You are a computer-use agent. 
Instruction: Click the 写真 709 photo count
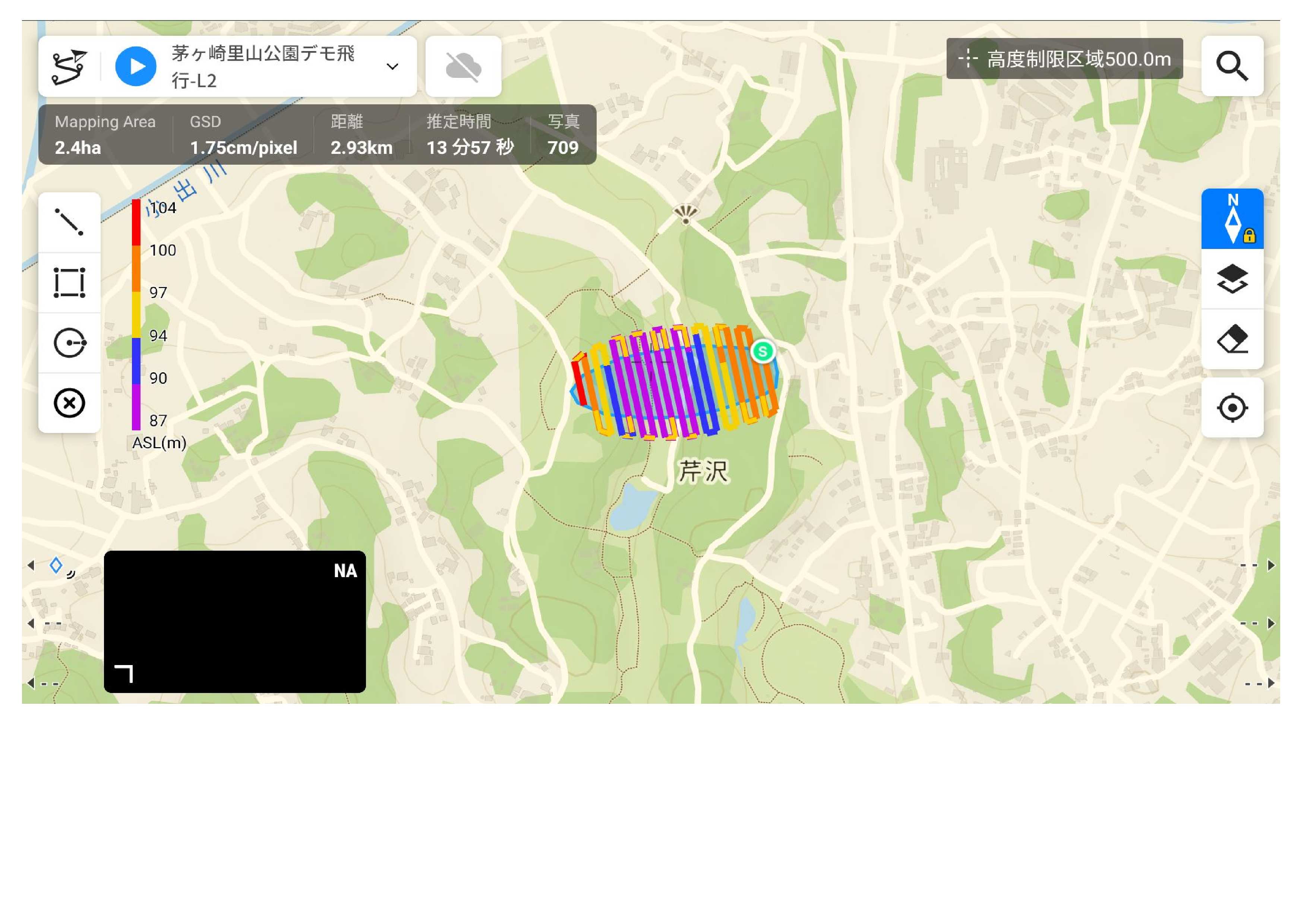(x=563, y=135)
